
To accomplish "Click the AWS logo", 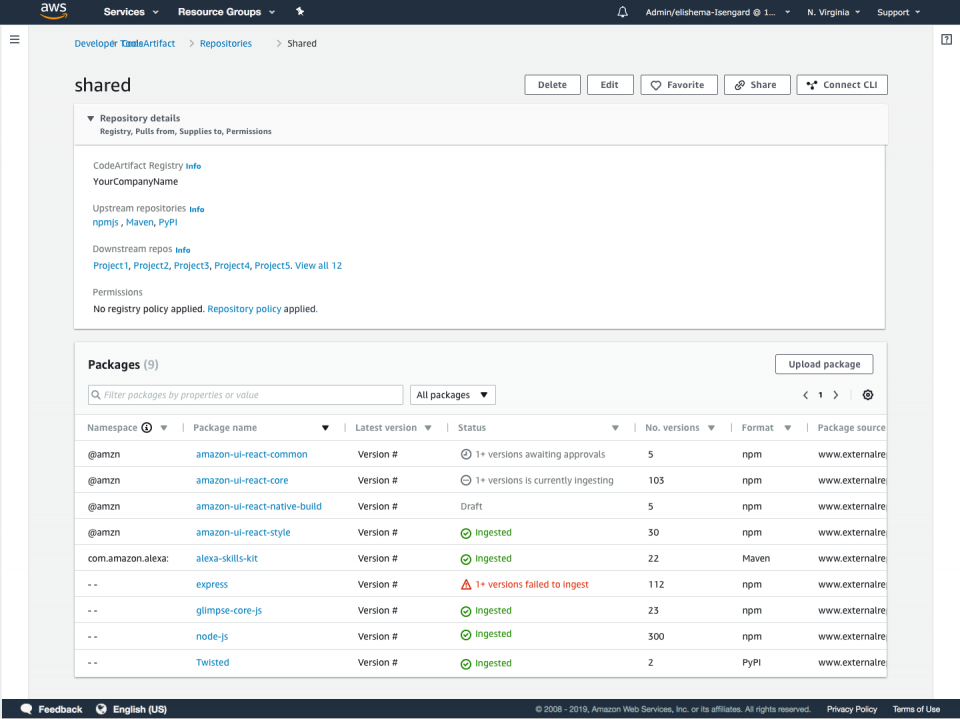I will pyautogui.click(x=54, y=11).
